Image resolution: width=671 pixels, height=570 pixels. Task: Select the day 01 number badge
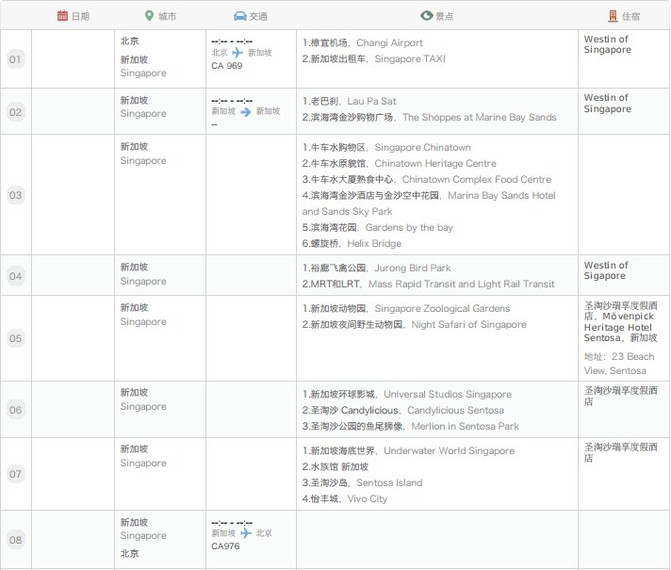(15, 59)
